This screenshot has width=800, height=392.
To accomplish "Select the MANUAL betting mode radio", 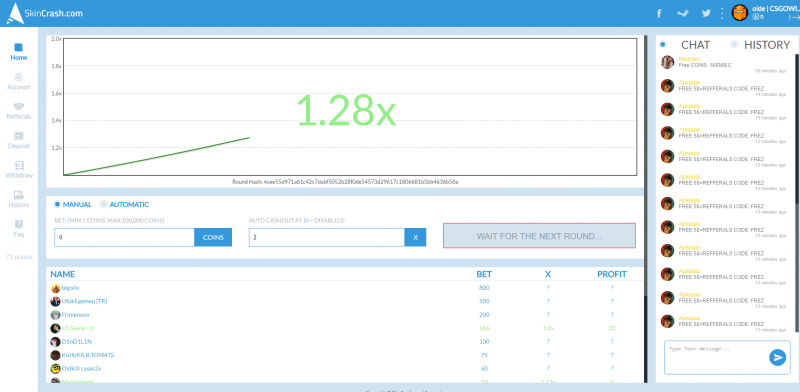I will click(x=57, y=204).
